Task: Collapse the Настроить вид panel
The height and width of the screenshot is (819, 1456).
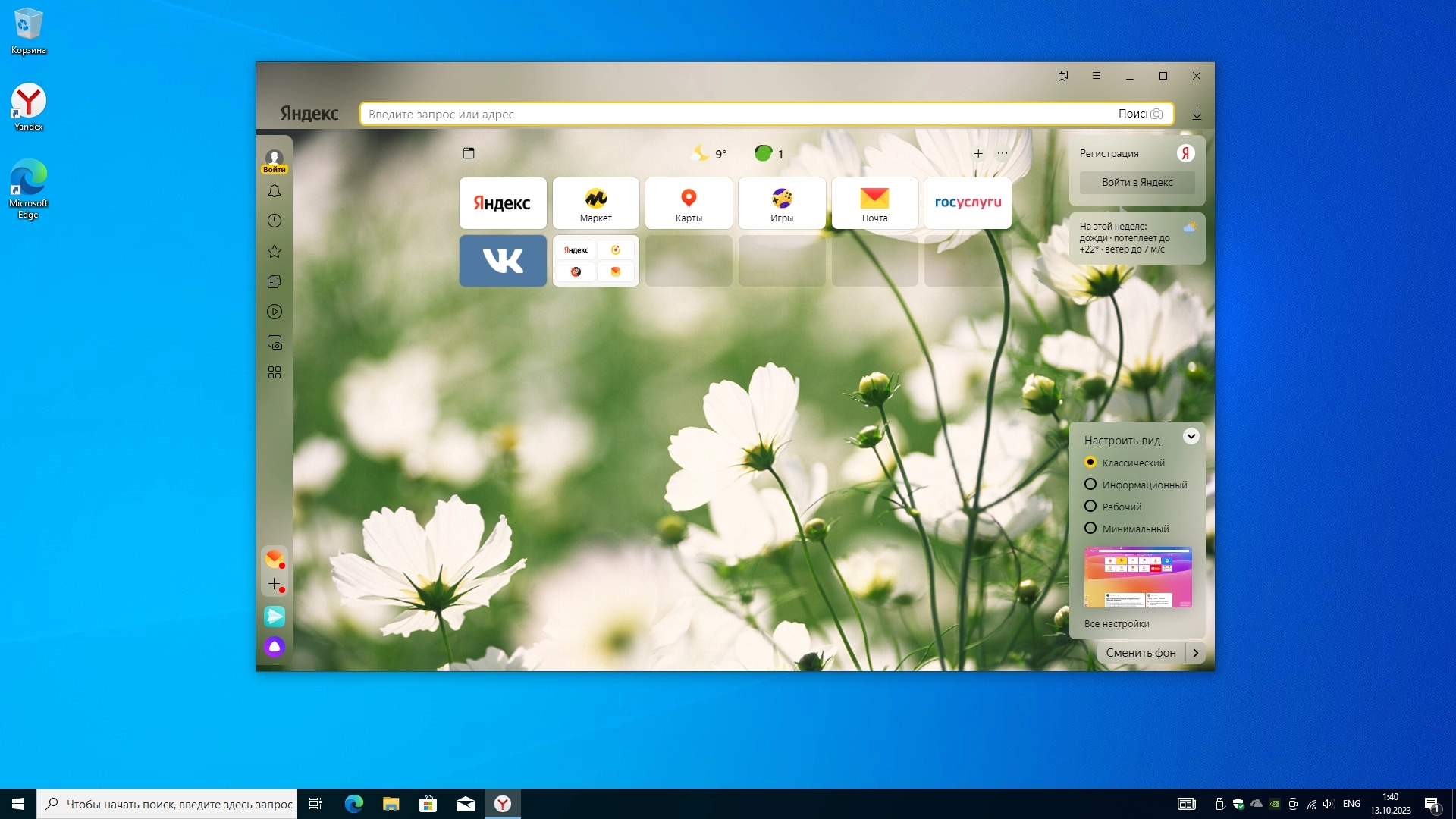Action: [1191, 436]
